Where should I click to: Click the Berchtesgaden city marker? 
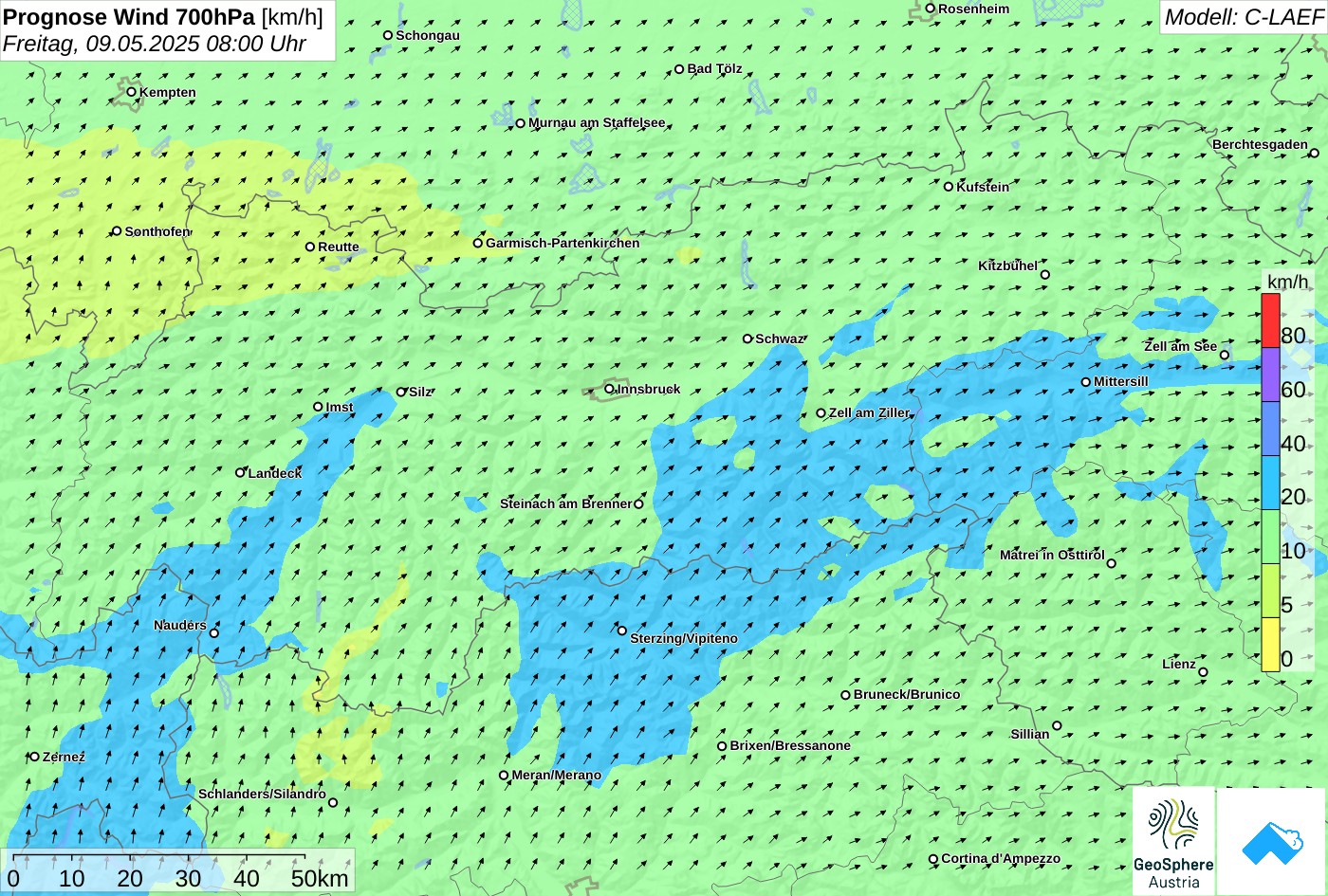pos(1315,153)
